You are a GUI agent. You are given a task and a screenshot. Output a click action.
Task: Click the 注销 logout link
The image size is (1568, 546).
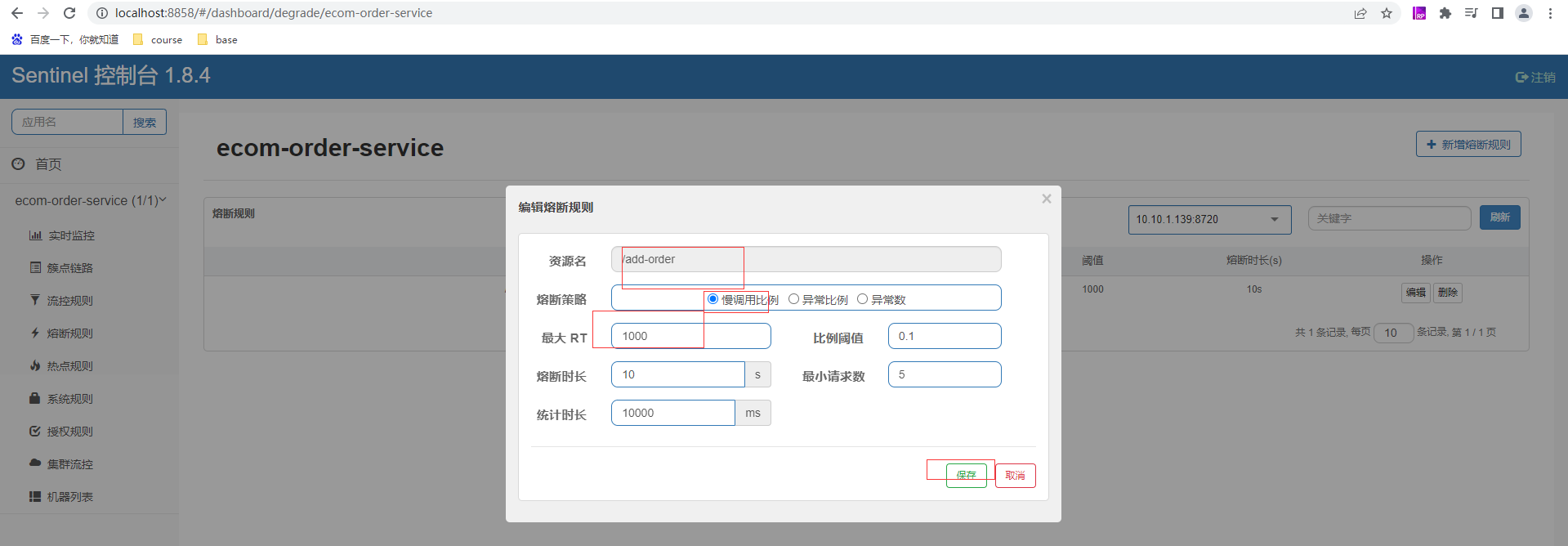(1535, 77)
